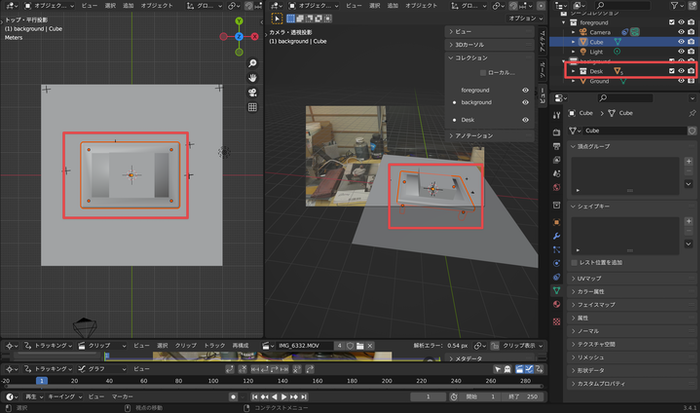Hide the Desk collection with its eye icon
Viewport: 700px width, 413px height.
[681, 71]
